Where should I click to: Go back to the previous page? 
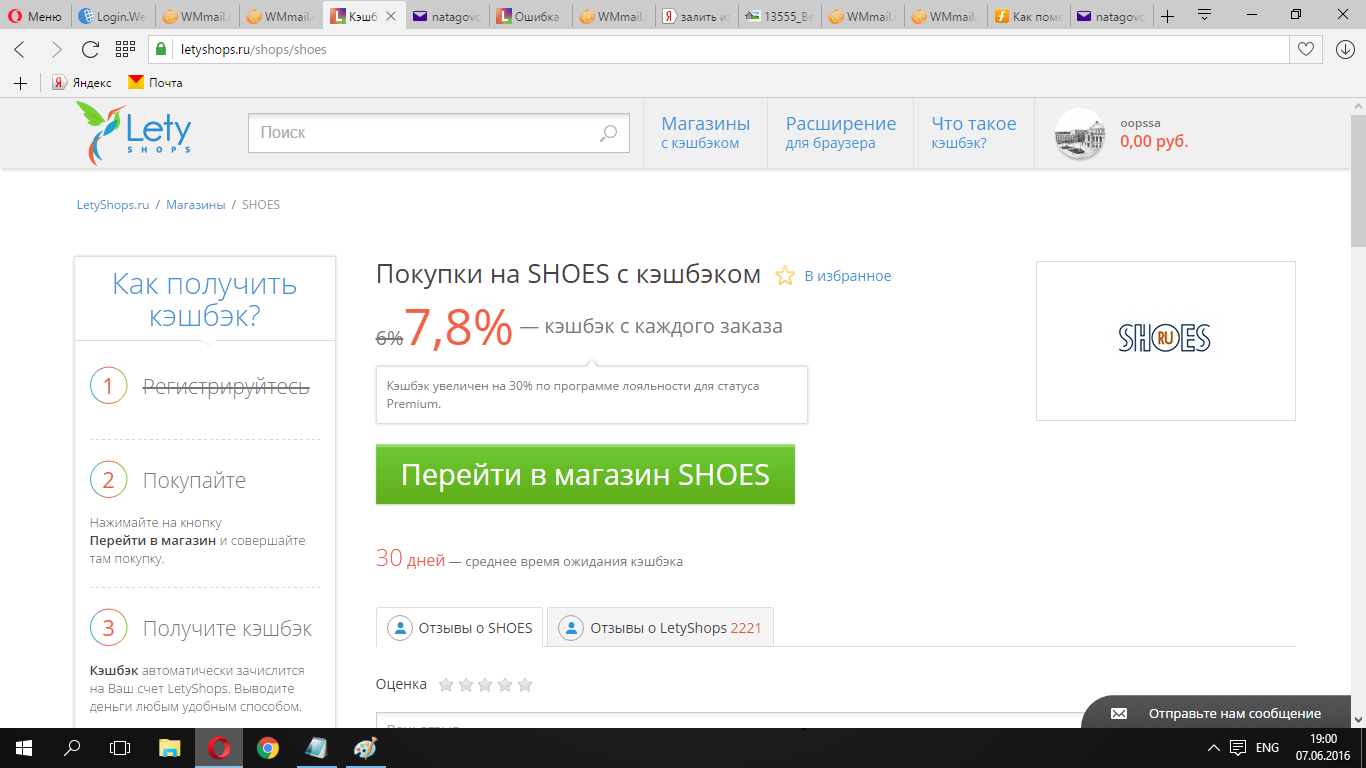[19, 49]
